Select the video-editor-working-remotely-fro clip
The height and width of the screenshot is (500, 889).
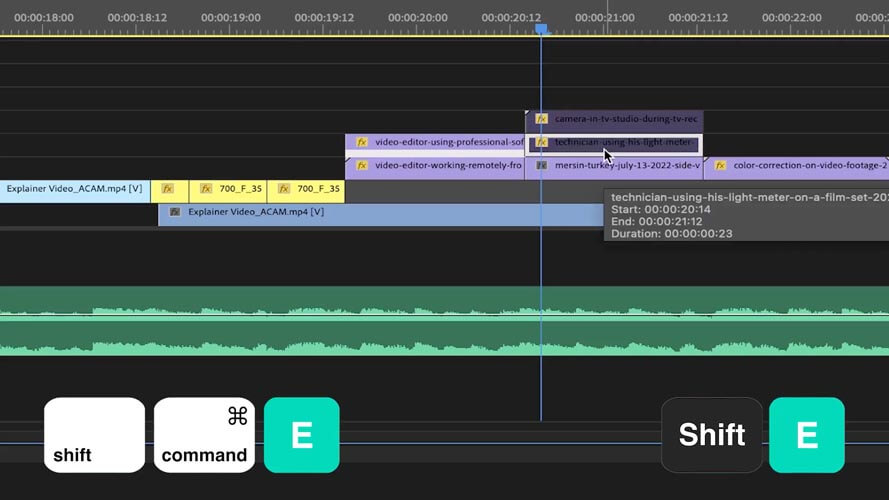point(435,168)
